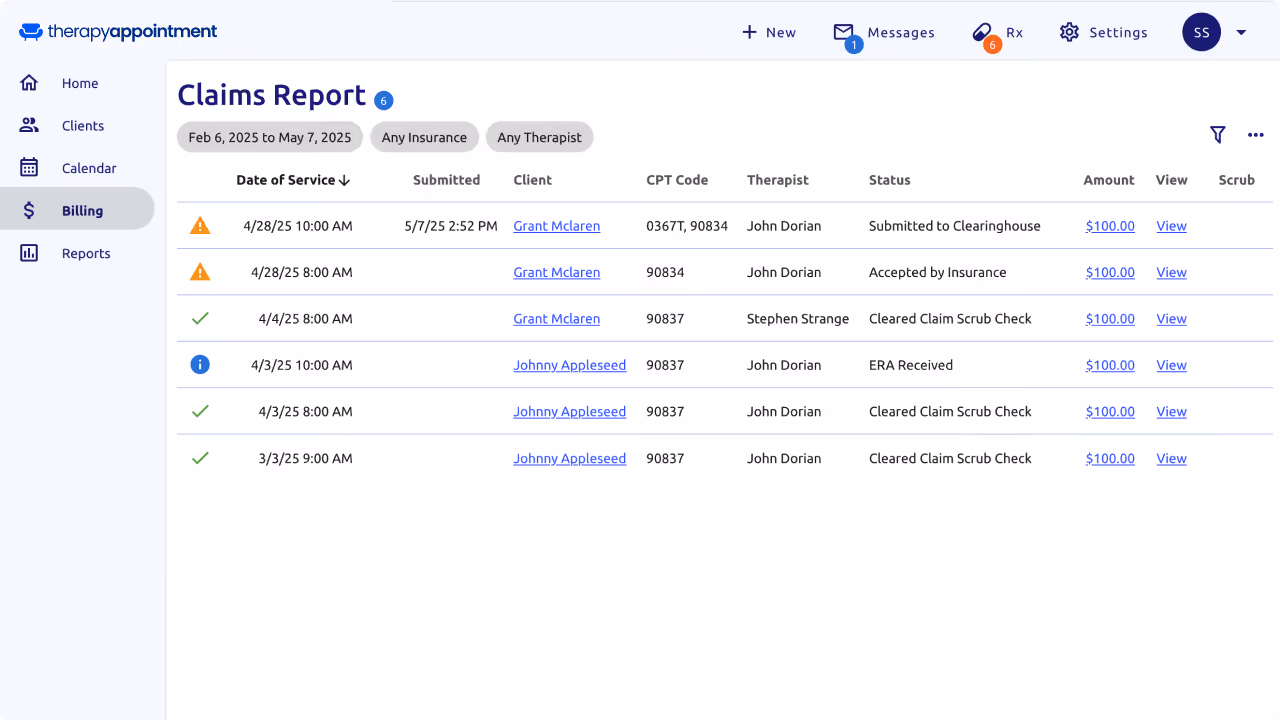This screenshot has width=1280, height=720.
Task: Click $100.00 amount in 4/4/25 8:00 AM row
Action: click(1110, 319)
